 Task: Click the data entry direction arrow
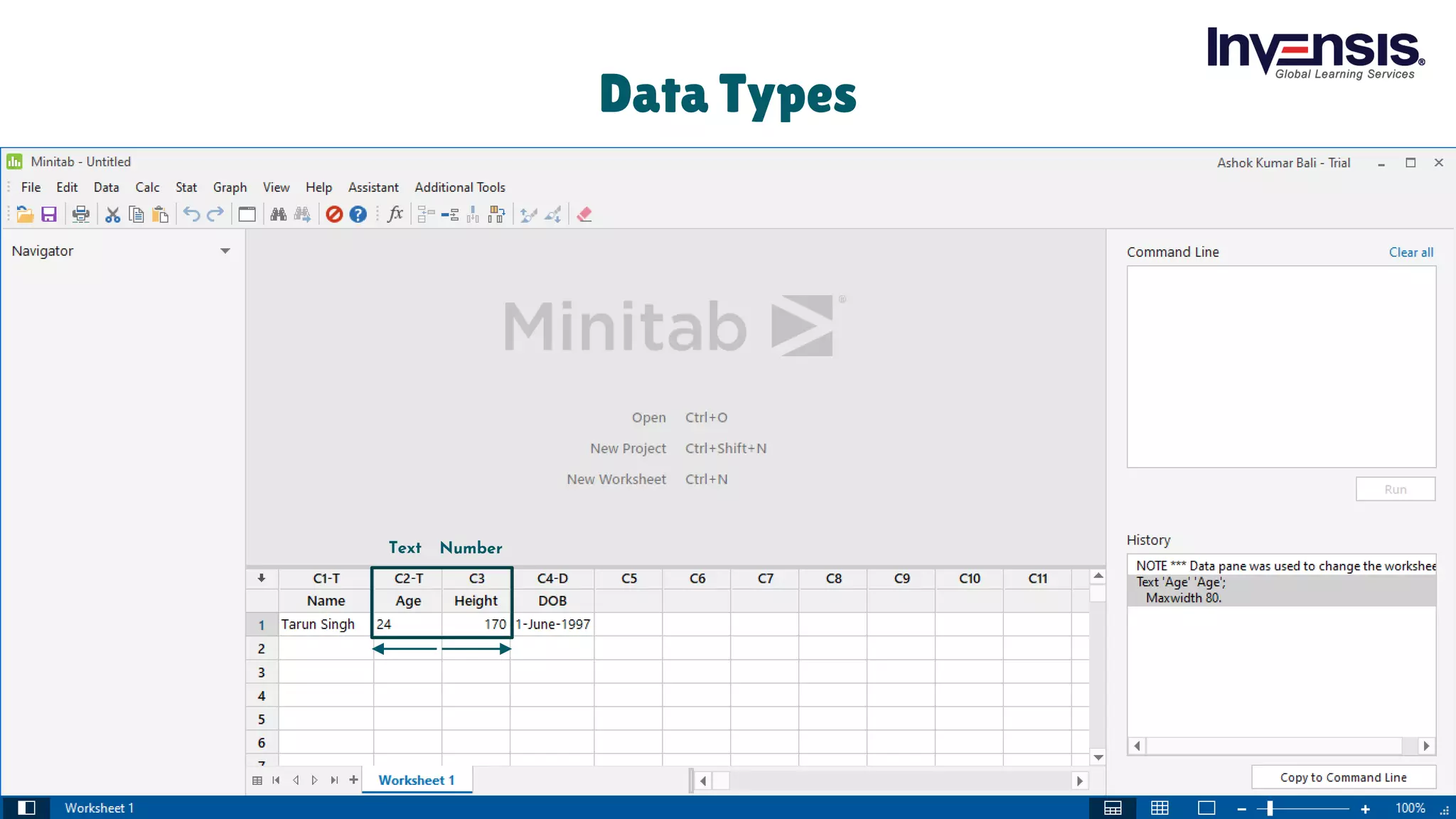pos(262,579)
